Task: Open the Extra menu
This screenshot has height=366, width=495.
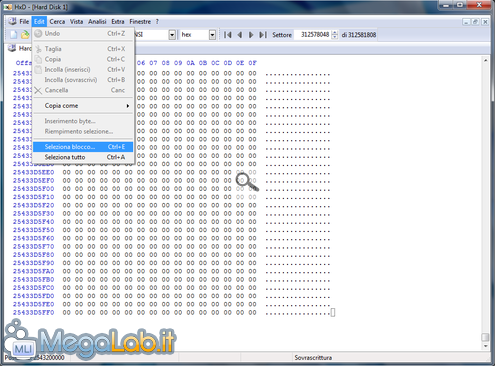Action: pos(118,22)
